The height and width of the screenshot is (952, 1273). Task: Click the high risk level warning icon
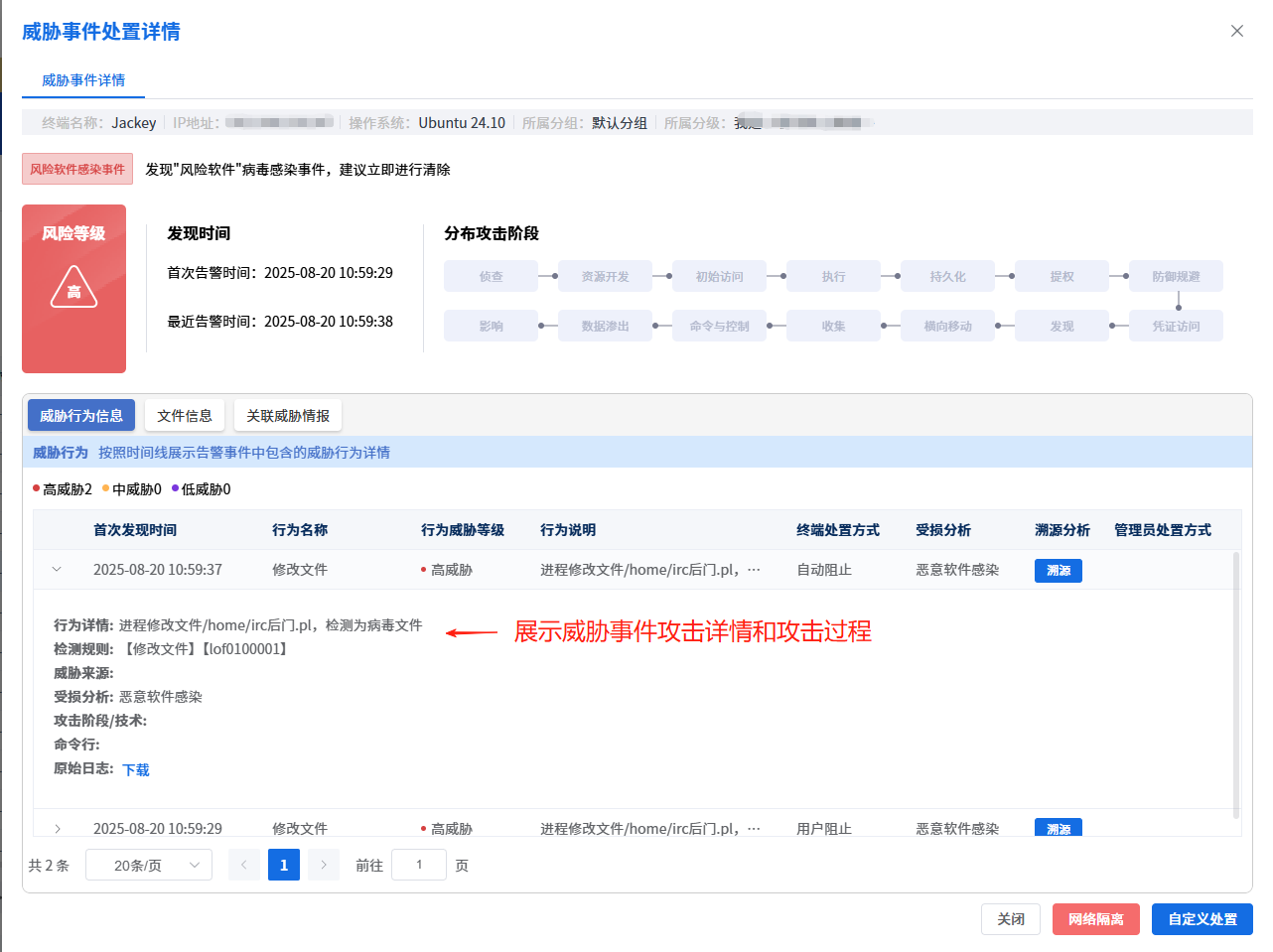(x=73, y=288)
